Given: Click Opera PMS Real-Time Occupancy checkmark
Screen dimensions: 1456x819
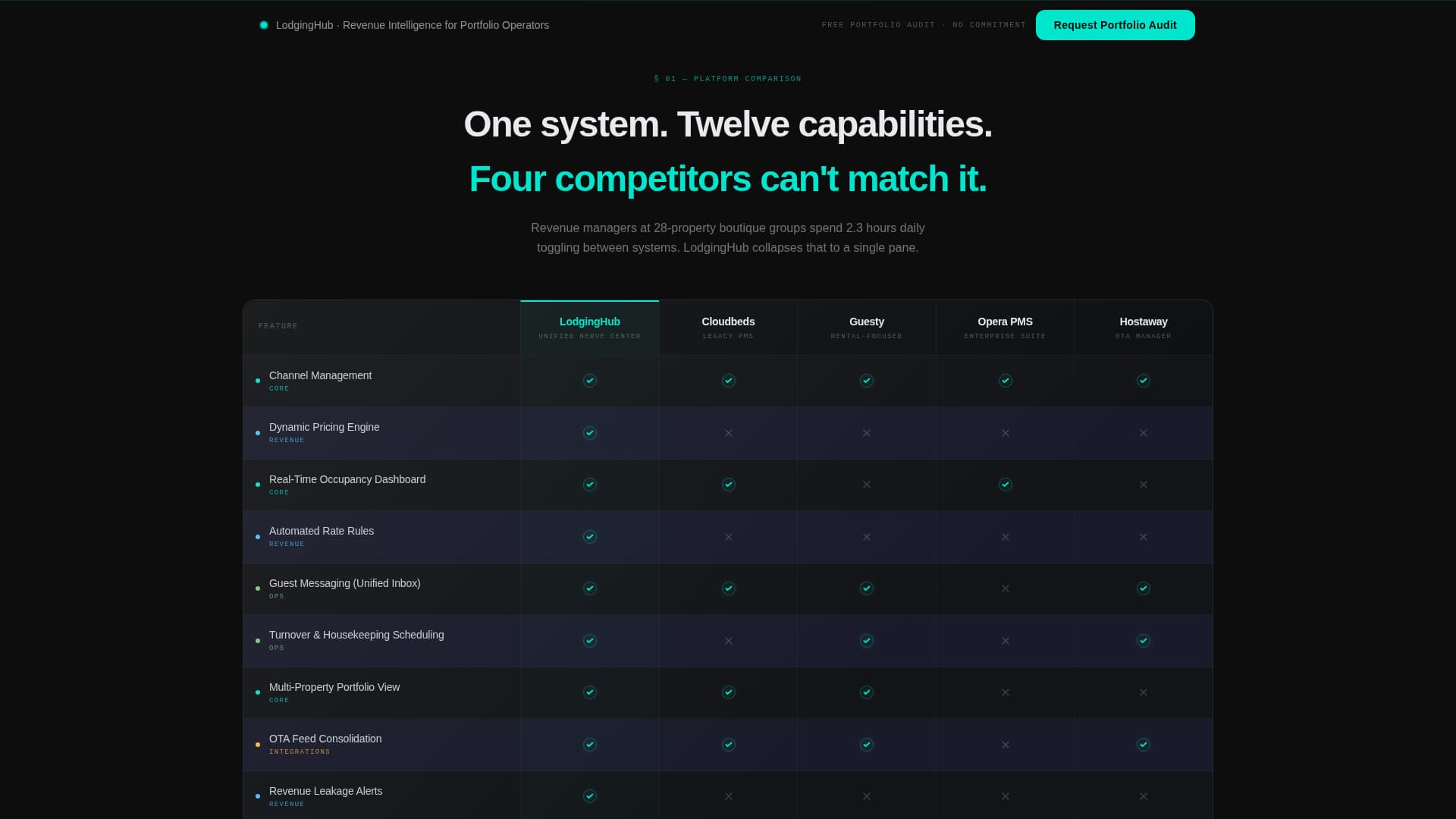Looking at the screenshot, I should [1006, 485].
